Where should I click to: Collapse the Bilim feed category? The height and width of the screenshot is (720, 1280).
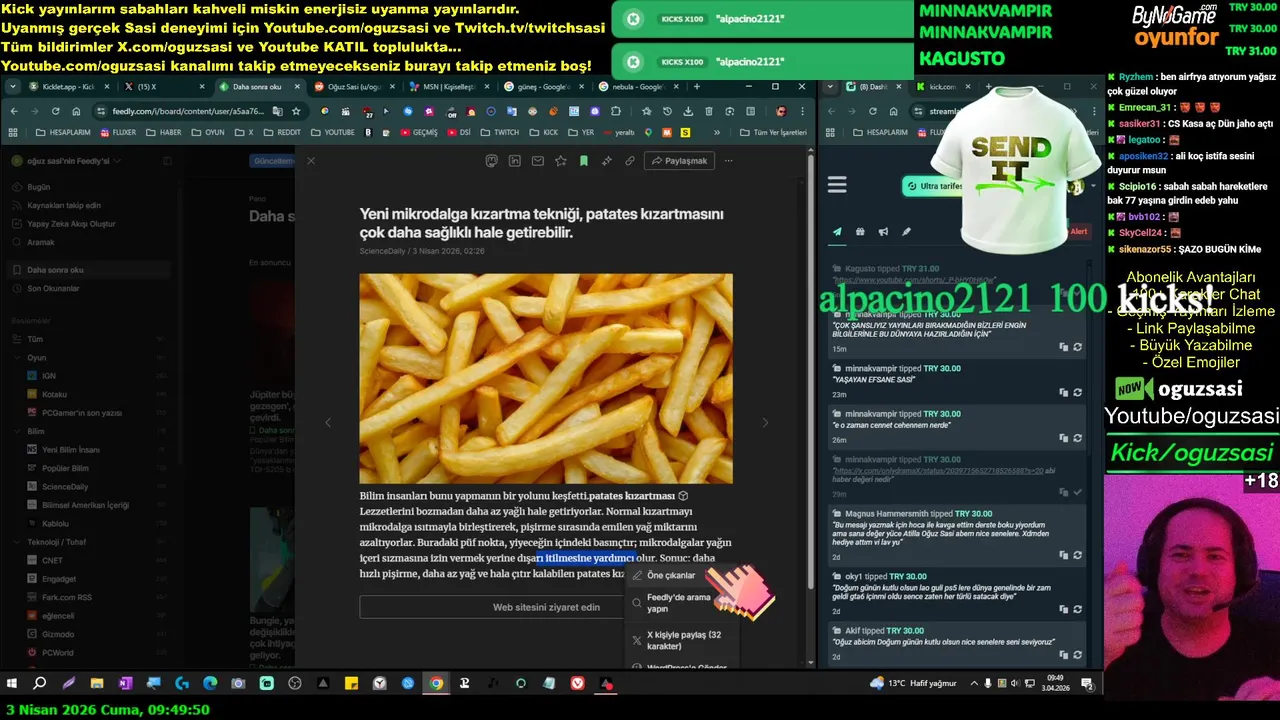17,431
